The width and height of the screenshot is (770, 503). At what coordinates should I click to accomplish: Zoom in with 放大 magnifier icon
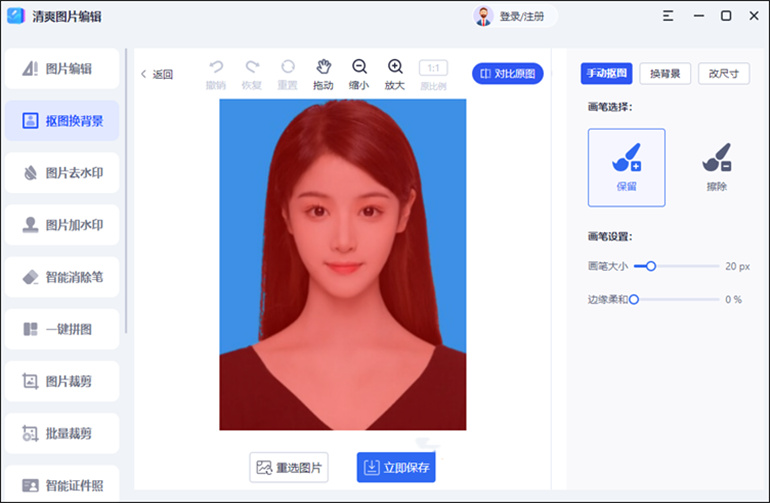[x=395, y=67]
